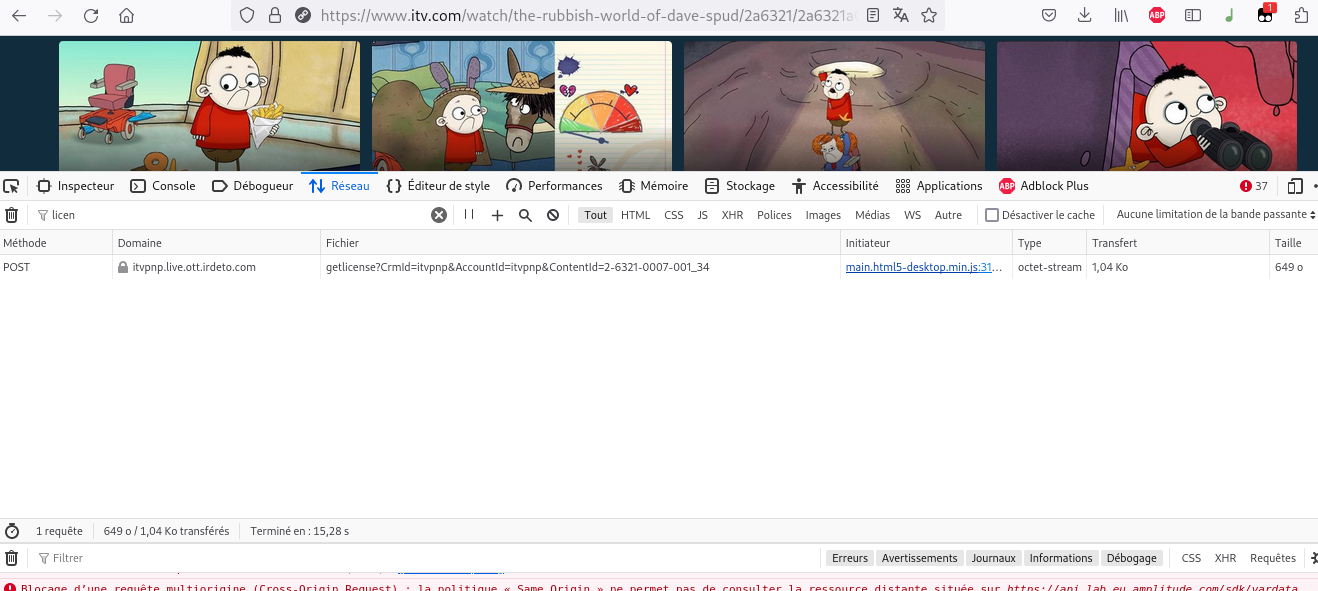Screen dimensions: 1318x591
Task: Toggle Informations console filter
Action: pos(1061,558)
